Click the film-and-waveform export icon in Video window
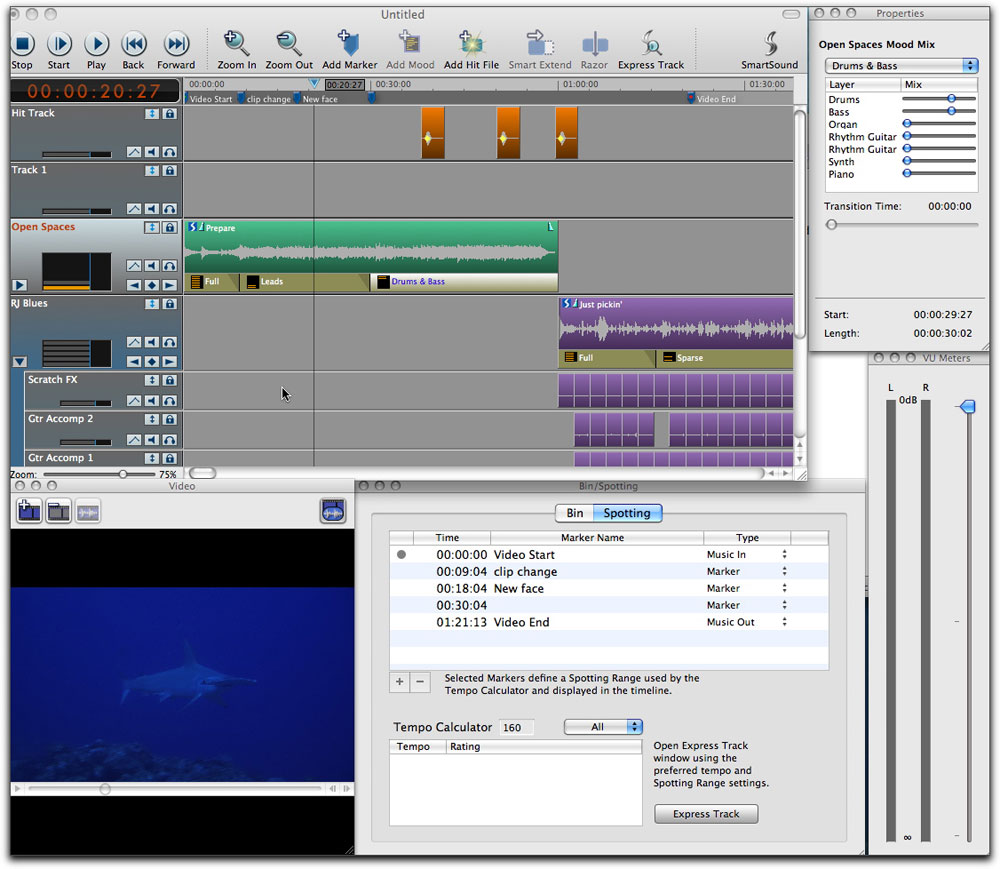This screenshot has height=869, width=1000. (333, 511)
